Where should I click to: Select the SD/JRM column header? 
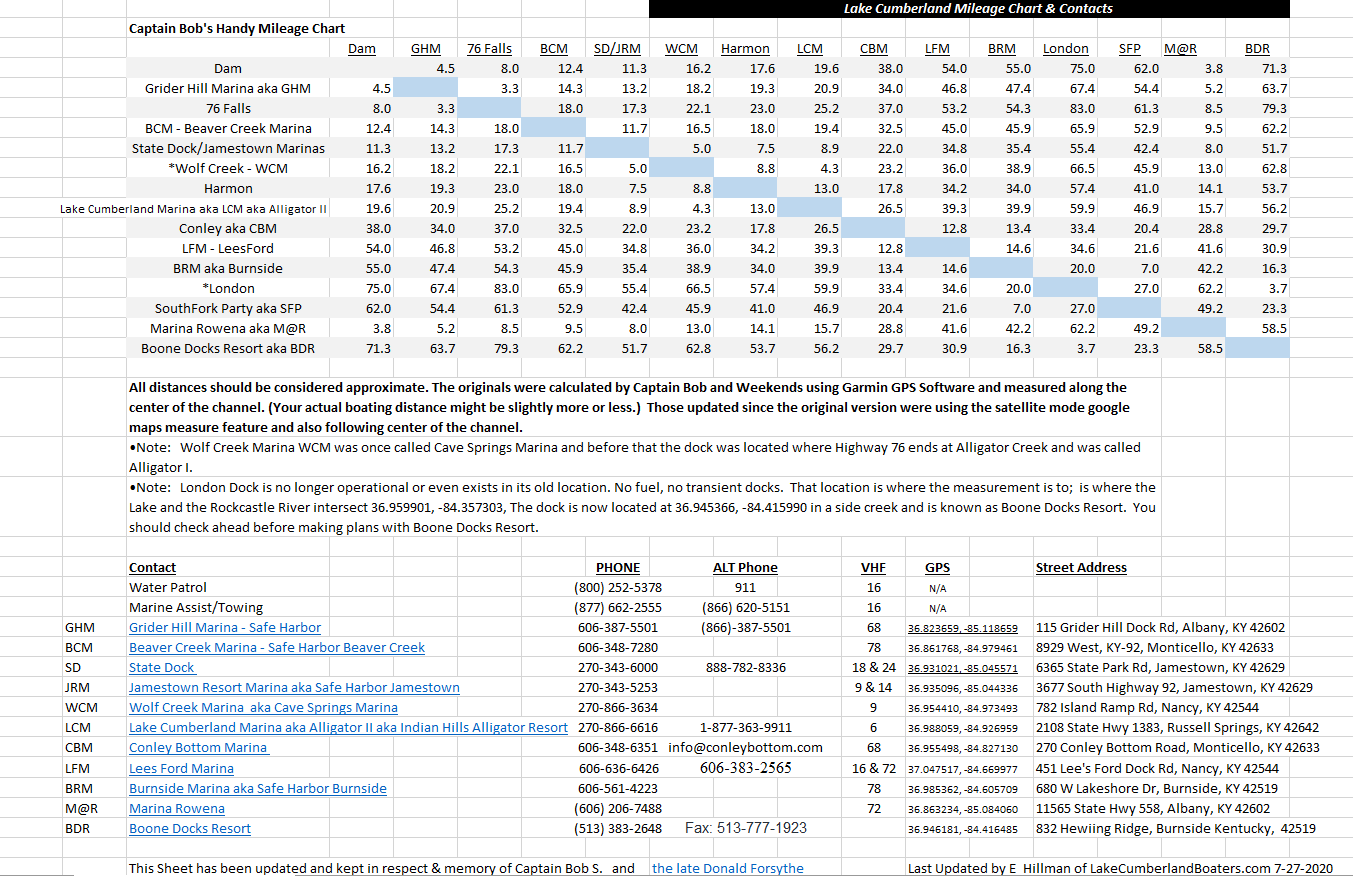pyautogui.click(x=617, y=49)
